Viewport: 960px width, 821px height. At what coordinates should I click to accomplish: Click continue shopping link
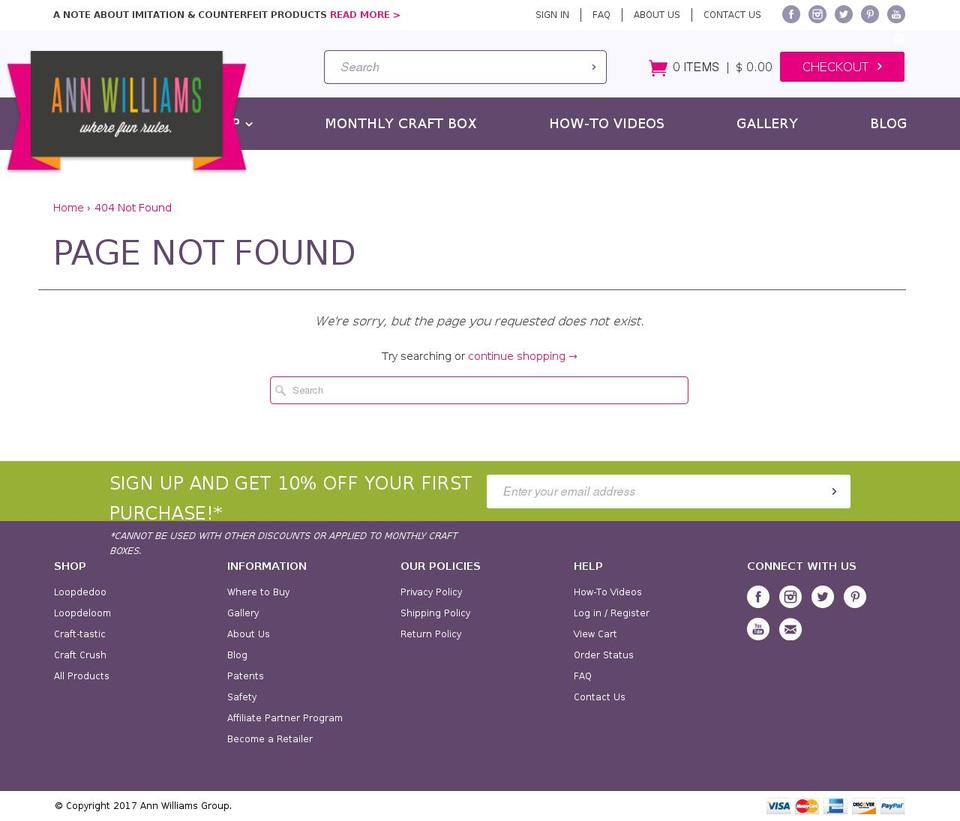523,356
